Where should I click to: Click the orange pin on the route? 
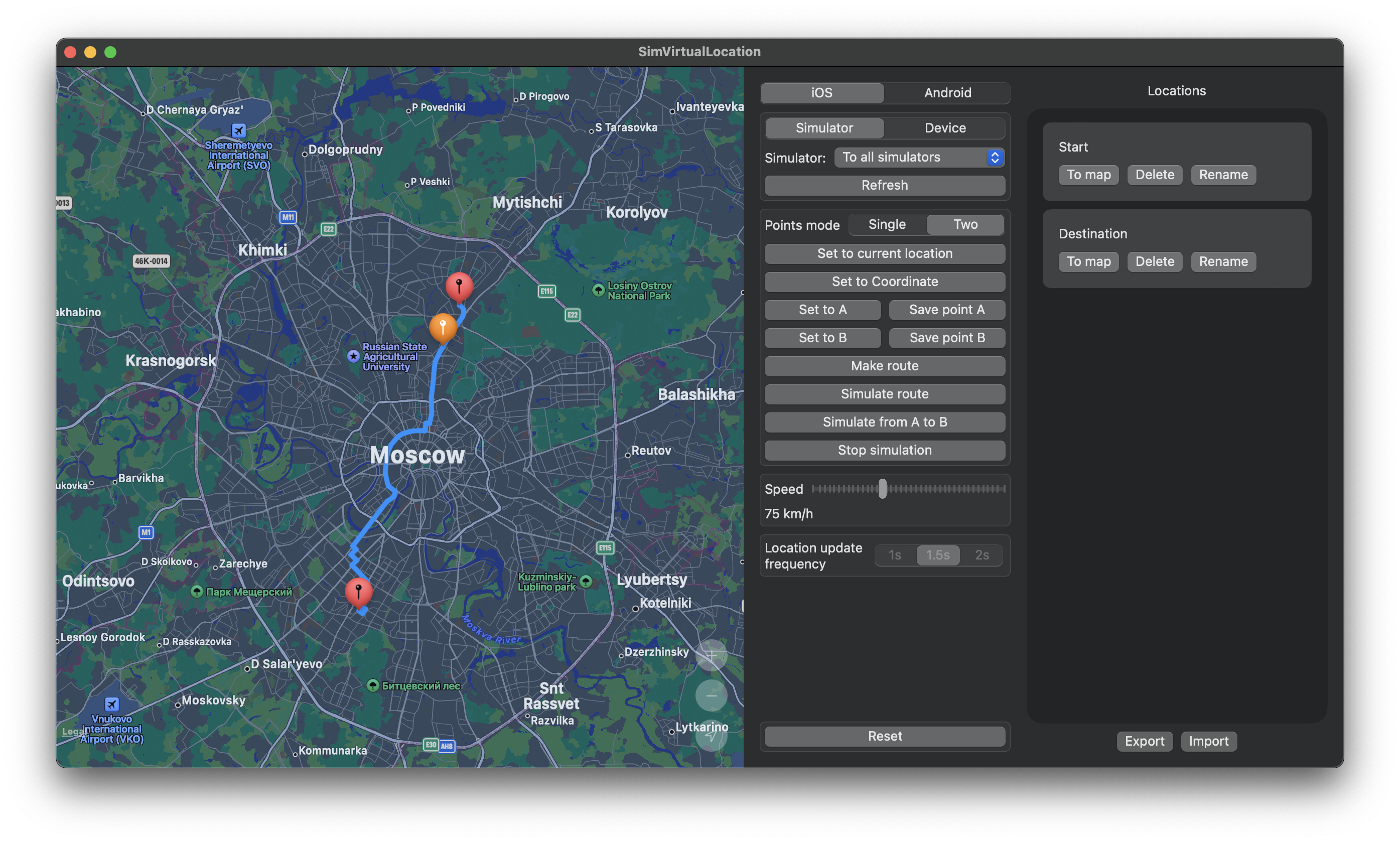pyautogui.click(x=443, y=327)
